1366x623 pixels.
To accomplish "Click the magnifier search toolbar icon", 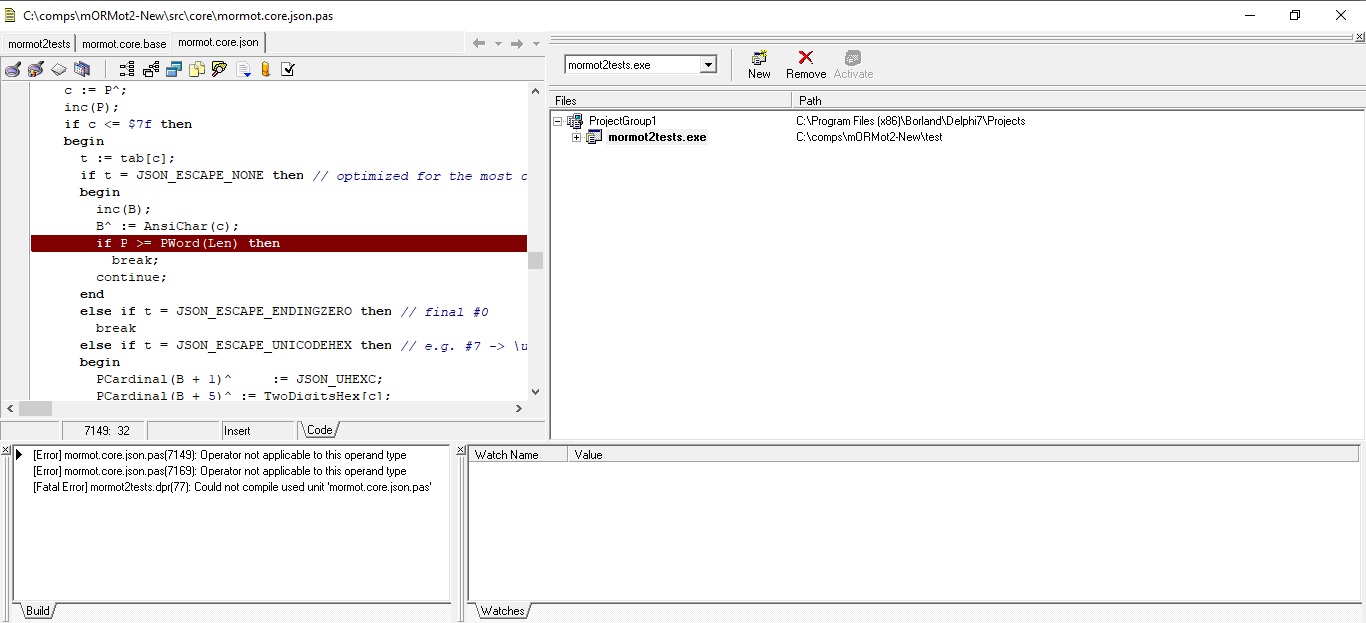I will tap(219, 69).
